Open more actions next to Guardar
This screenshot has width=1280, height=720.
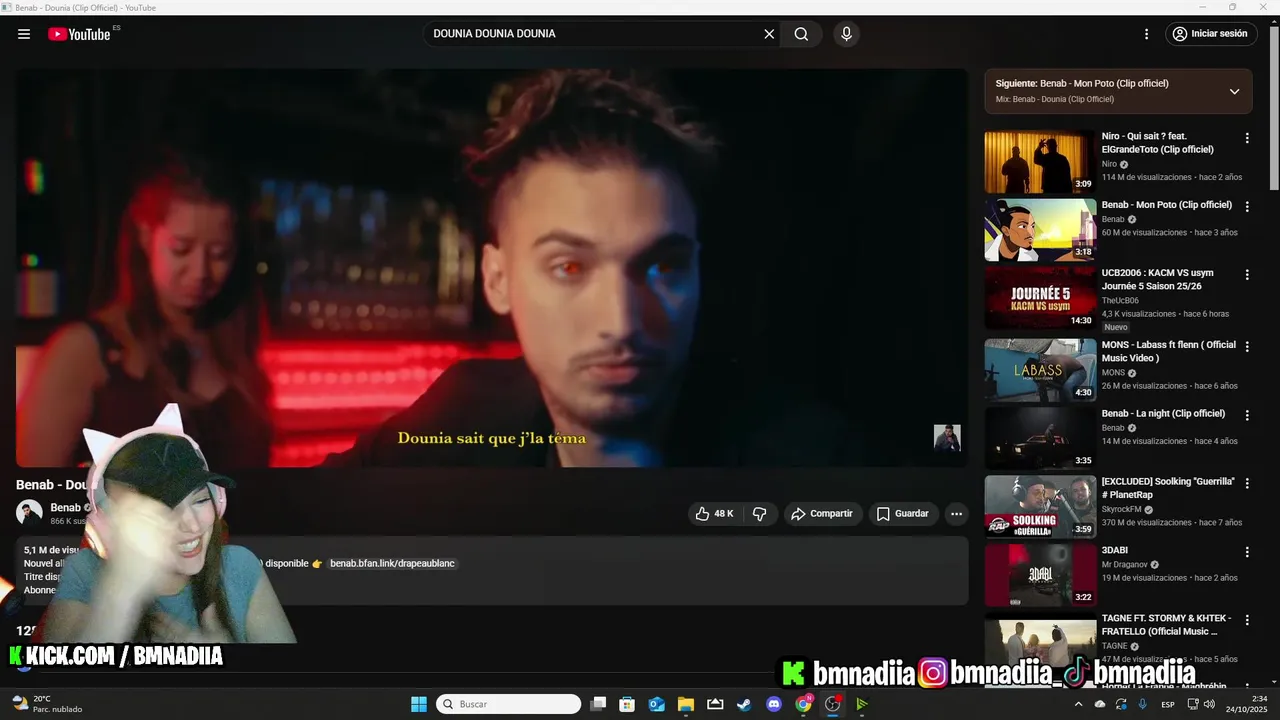[x=956, y=514]
